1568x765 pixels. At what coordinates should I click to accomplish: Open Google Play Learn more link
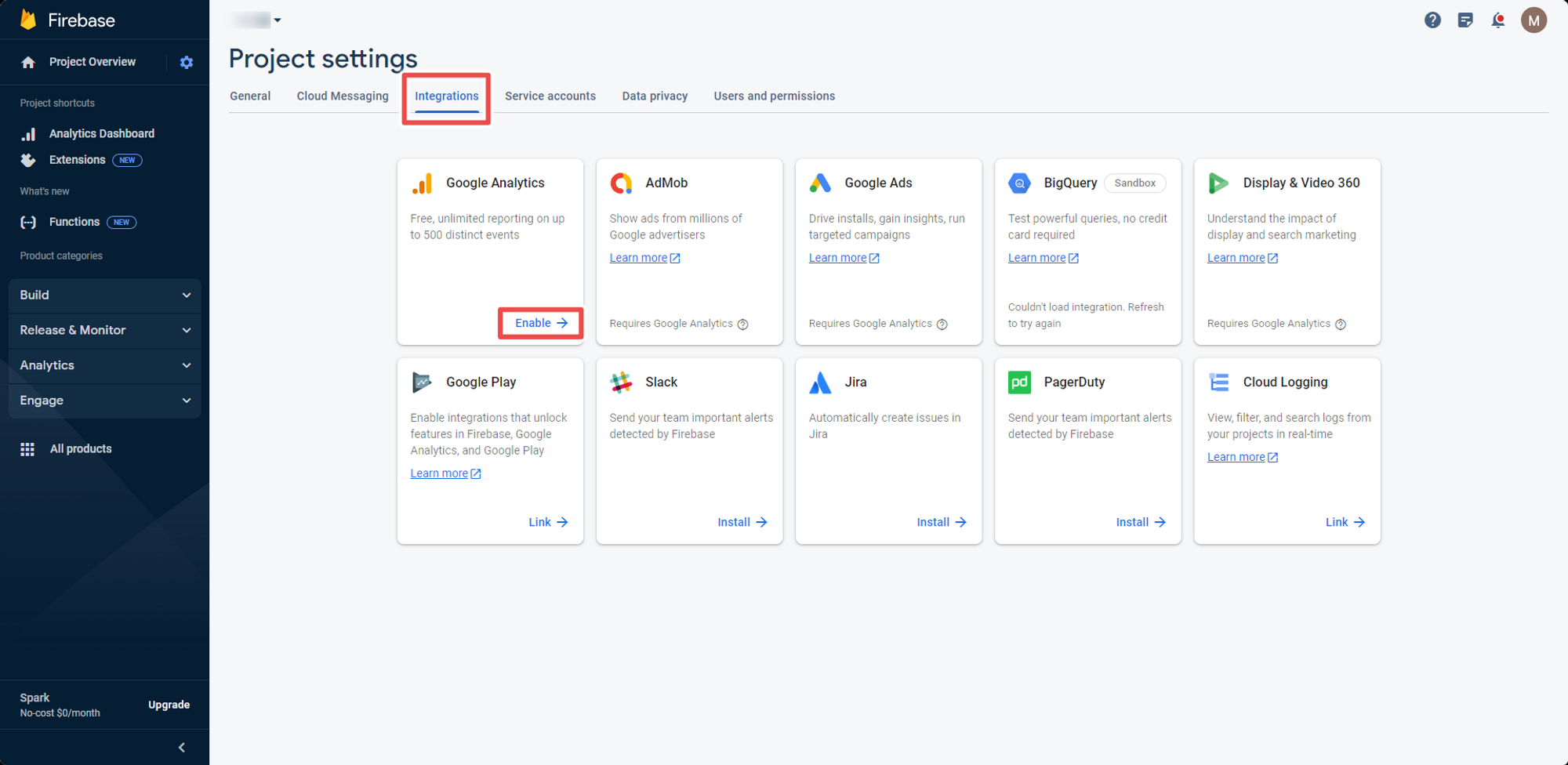[446, 474]
